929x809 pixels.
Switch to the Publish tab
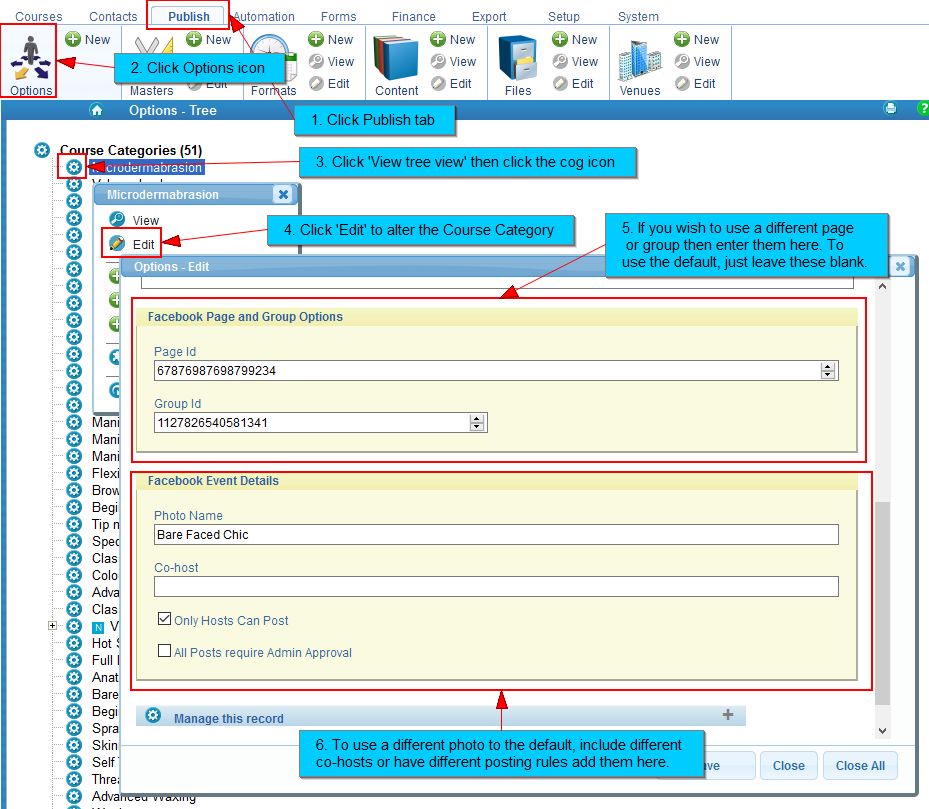(x=188, y=16)
